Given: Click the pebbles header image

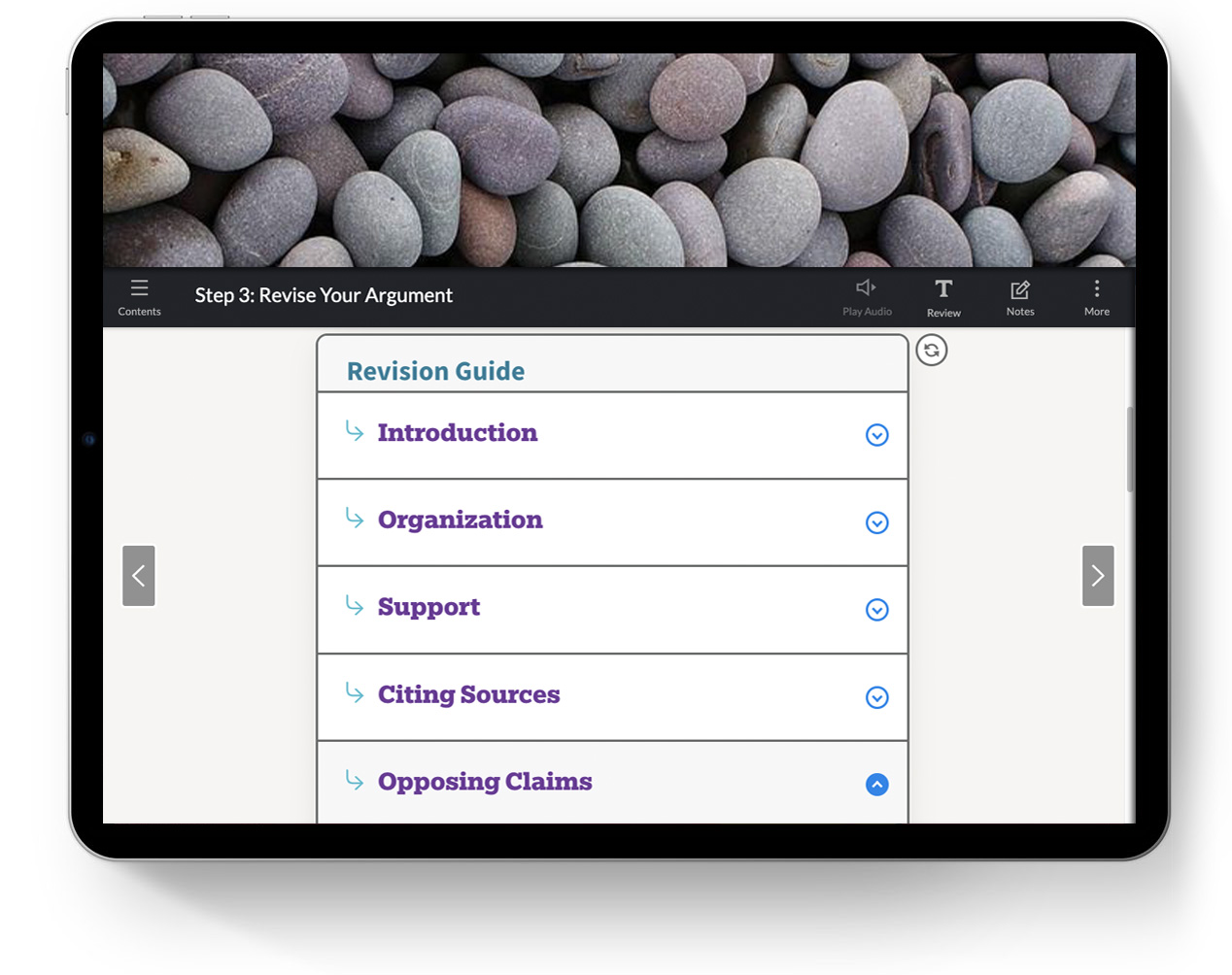Looking at the screenshot, I should coord(619,160).
